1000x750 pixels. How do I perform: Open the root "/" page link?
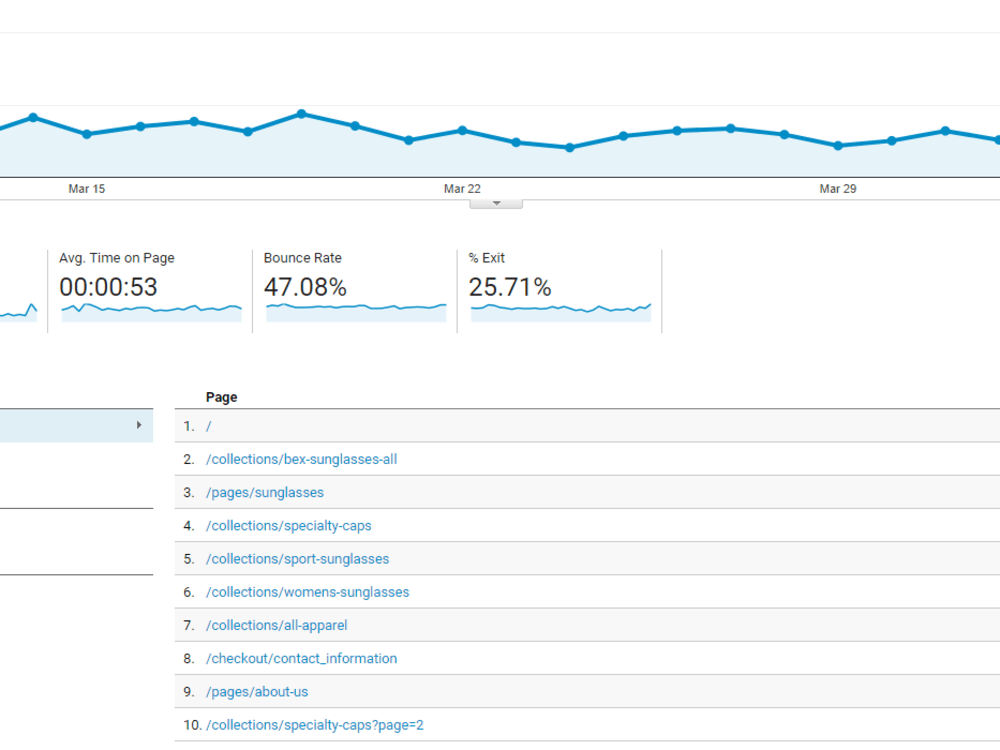coord(209,426)
